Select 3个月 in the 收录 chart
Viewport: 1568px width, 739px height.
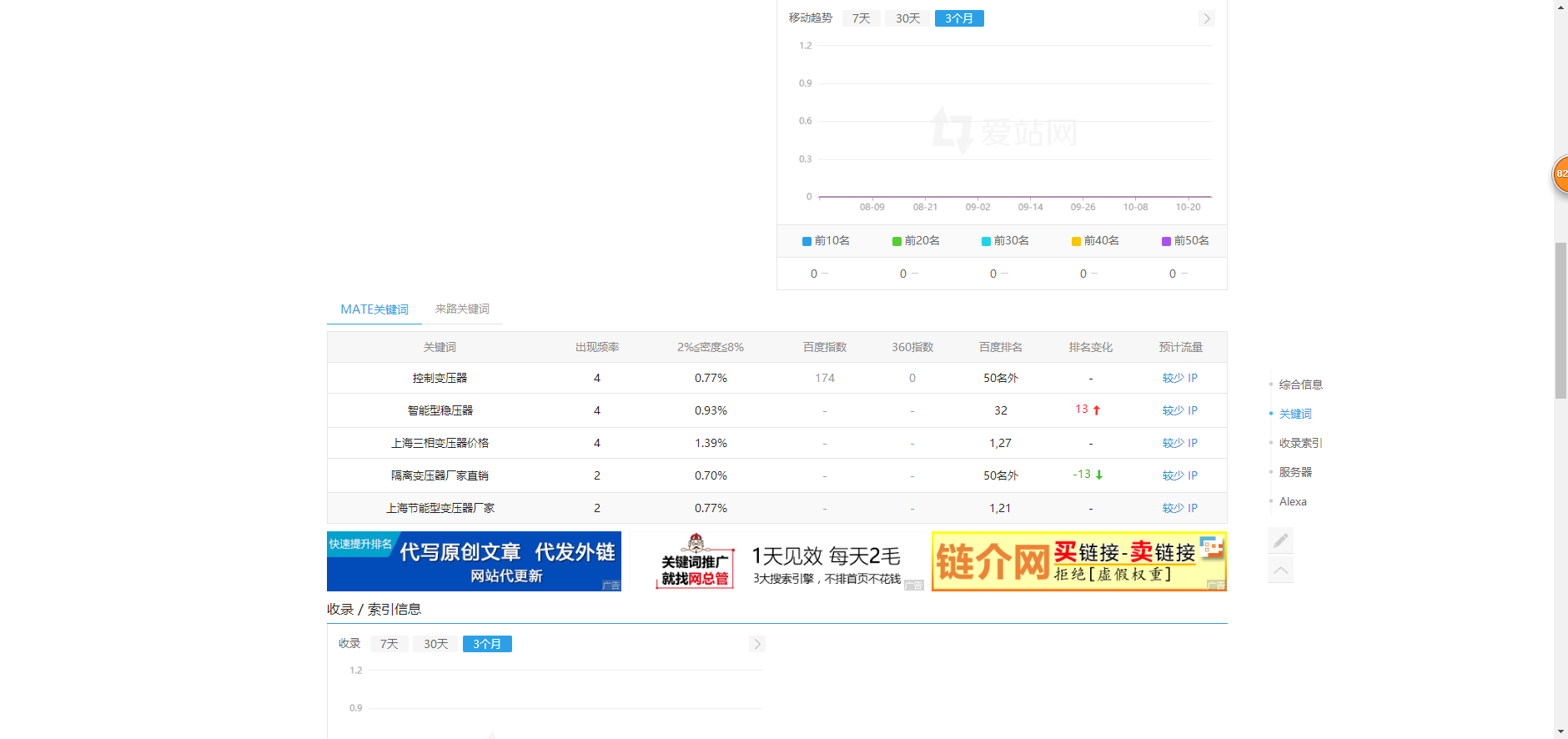pyautogui.click(x=487, y=644)
